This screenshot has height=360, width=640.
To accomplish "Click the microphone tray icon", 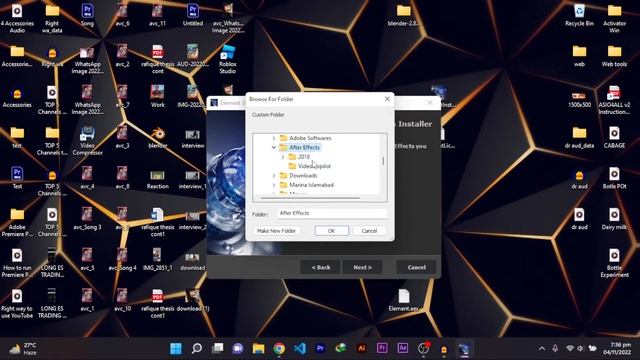I will pos(555,349).
